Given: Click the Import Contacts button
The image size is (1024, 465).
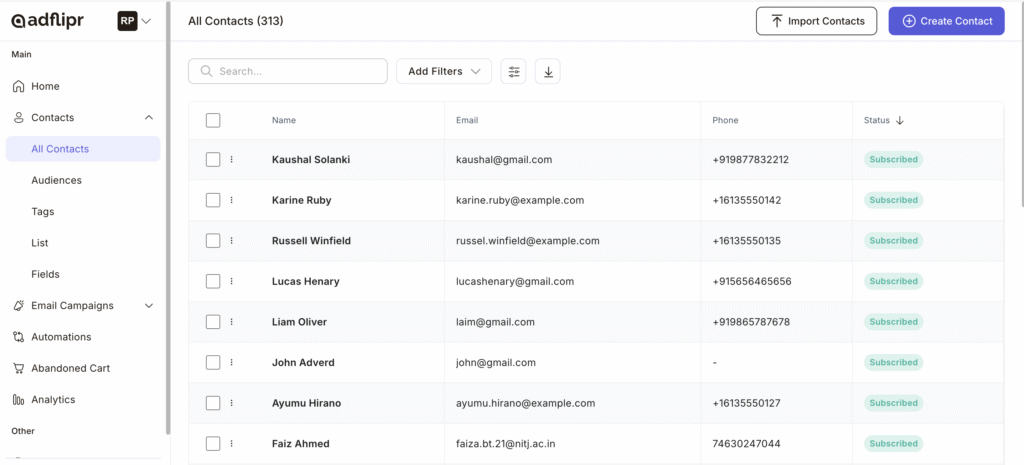Looking at the screenshot, I should click(x=816, y=21).
